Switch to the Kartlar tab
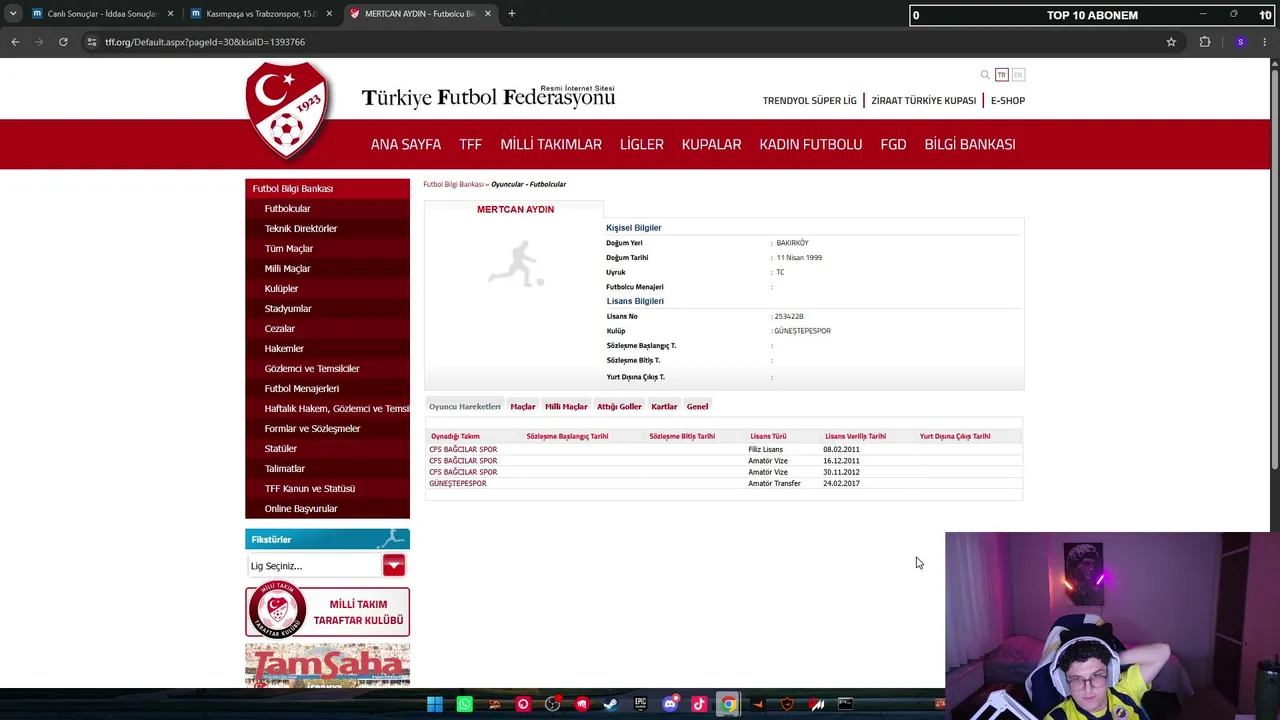Screen dimensions: 1280x720 (664, 407)
